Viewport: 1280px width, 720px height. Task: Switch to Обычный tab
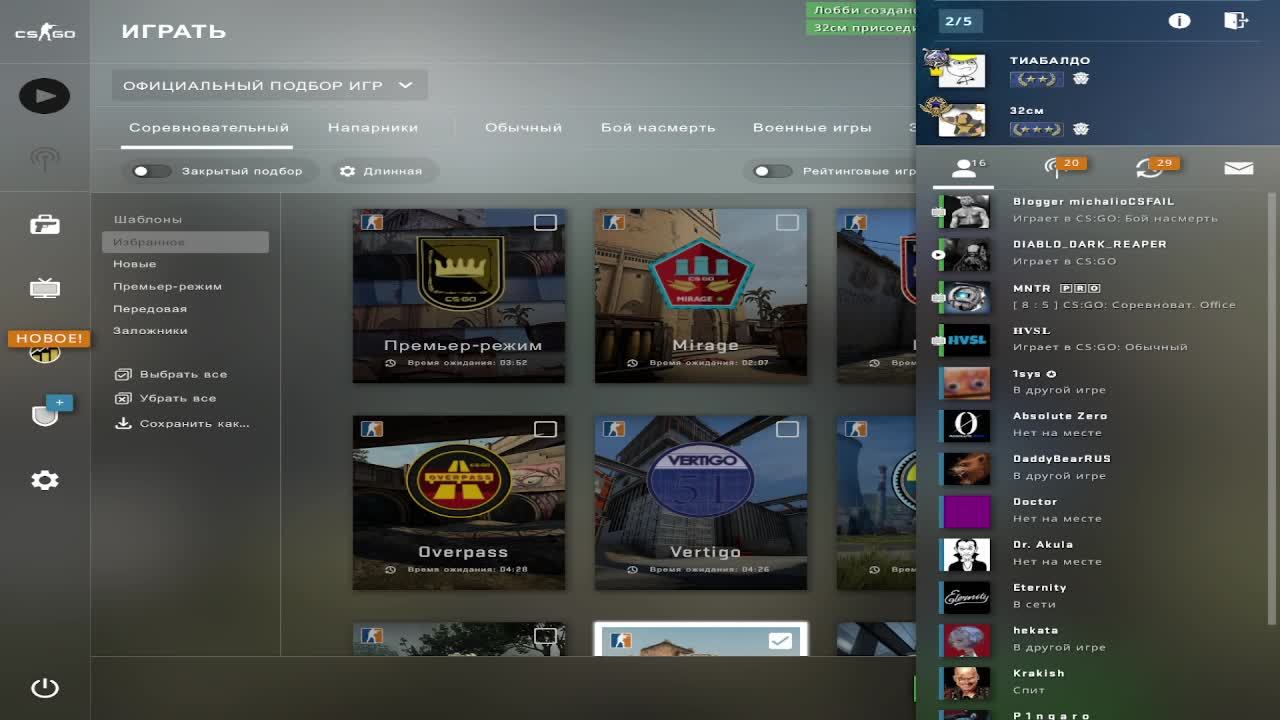[x=523, y=127]
